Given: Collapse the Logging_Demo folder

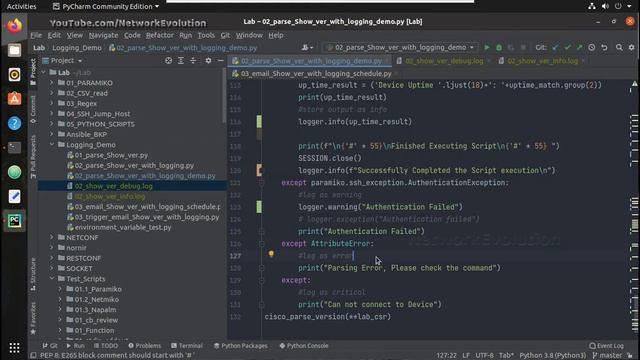Looking at the screenshot, I should 52,145.
